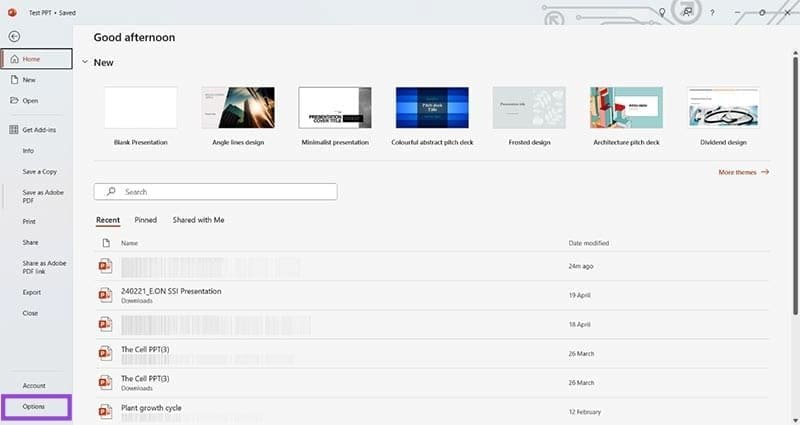Open 240221_E.ON SSI Presentation file
The height and width of the screenshot is (425, 800).
[x=433, y=295]
